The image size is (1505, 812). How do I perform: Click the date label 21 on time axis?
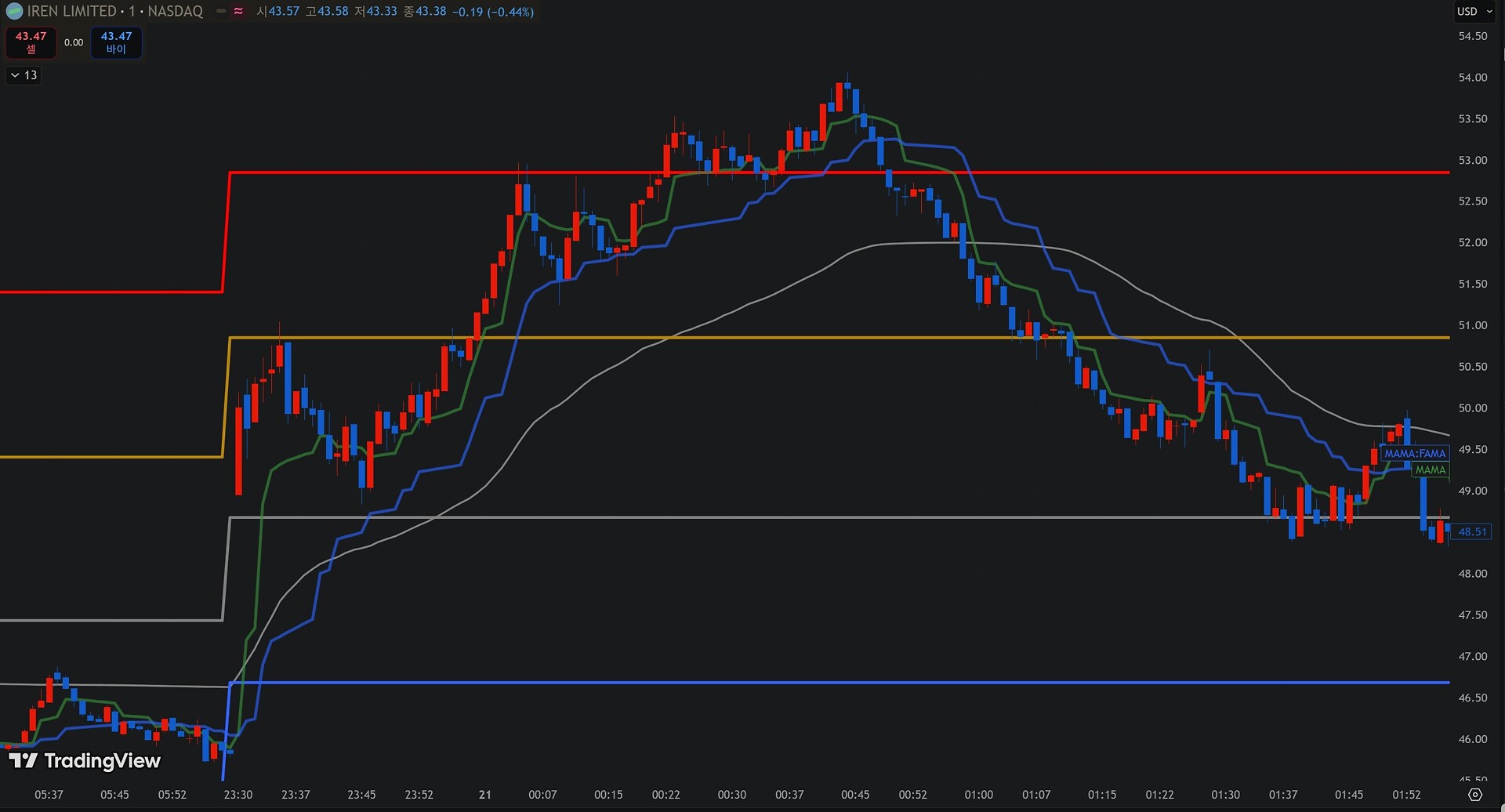(x=485, y=795)
